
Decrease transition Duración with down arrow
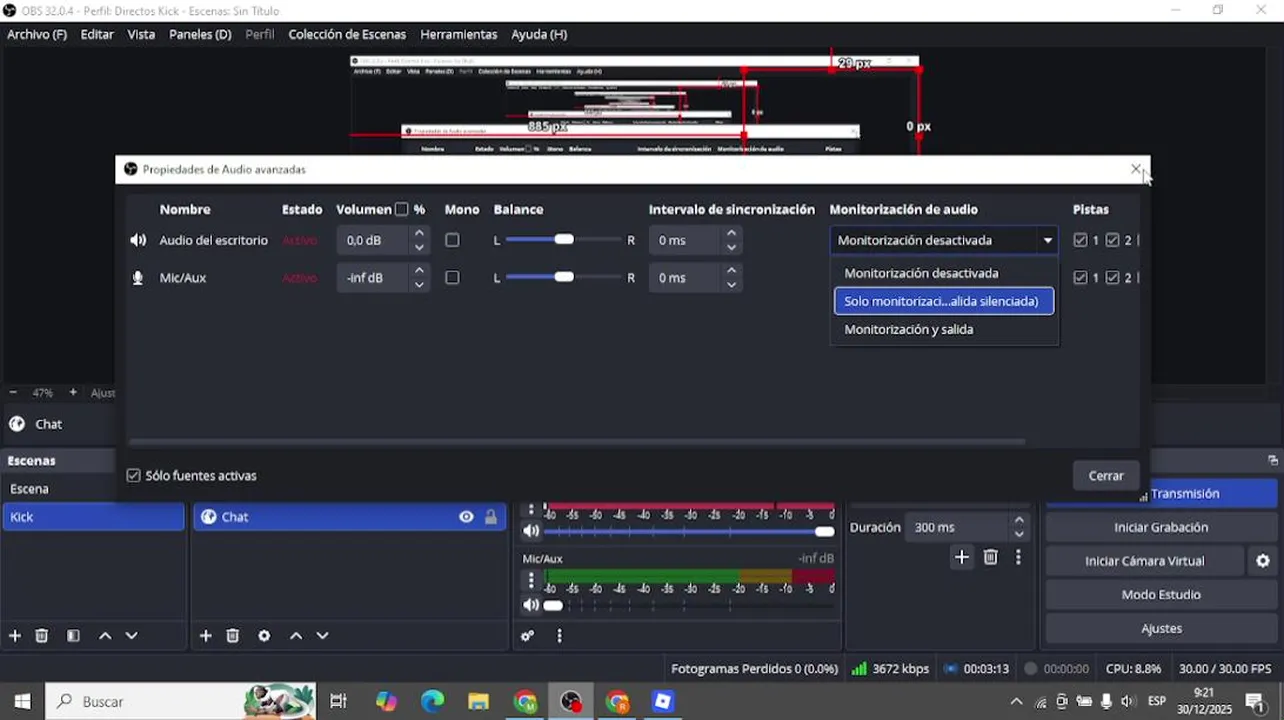[1019, 534]
